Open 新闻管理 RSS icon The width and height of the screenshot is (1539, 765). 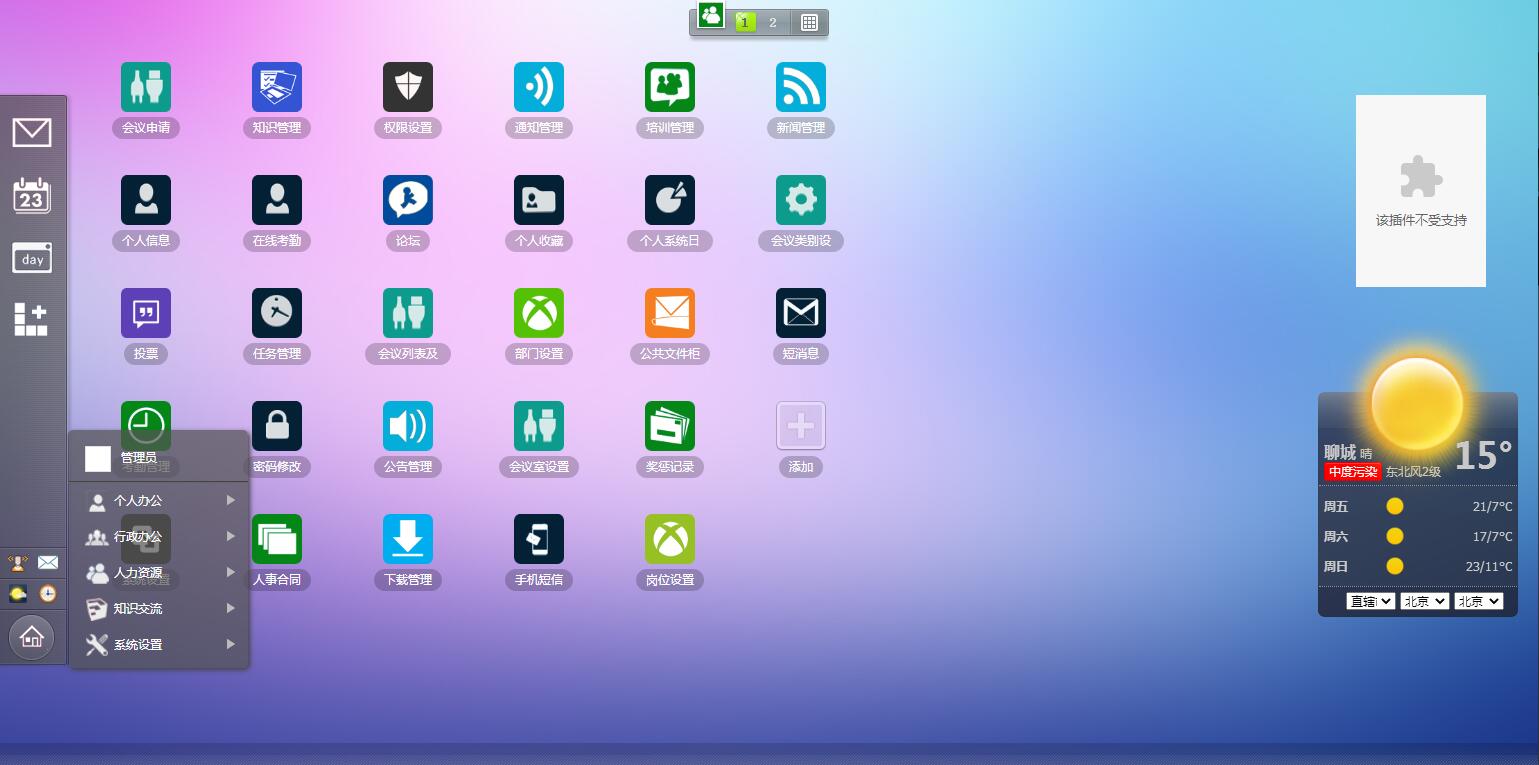801,87
